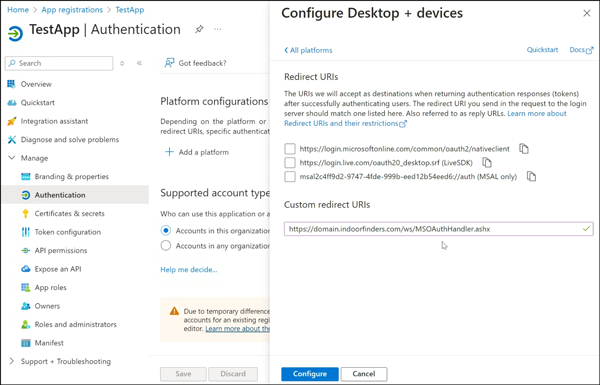
Task: Click the Got feedback icon
Action: 169,63
